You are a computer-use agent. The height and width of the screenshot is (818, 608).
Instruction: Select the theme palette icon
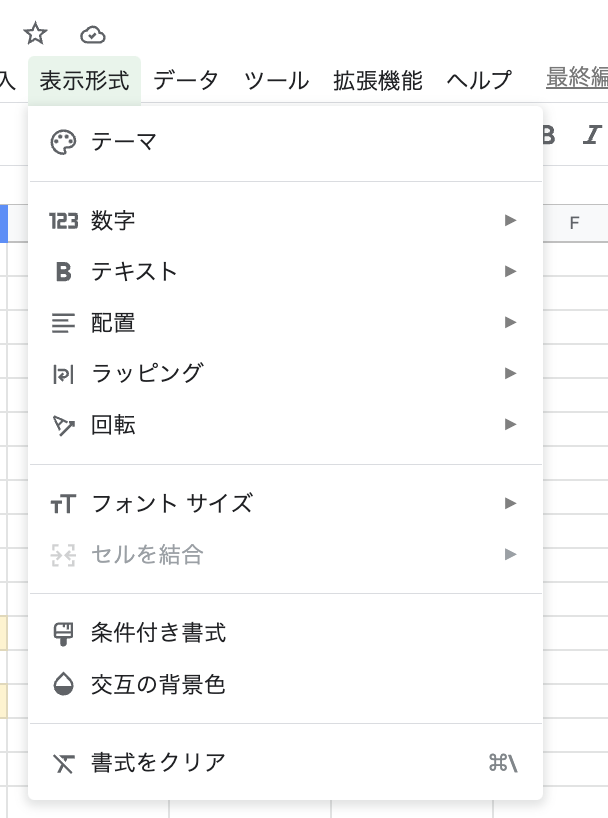pyautogui.click(x=63, y=142)
